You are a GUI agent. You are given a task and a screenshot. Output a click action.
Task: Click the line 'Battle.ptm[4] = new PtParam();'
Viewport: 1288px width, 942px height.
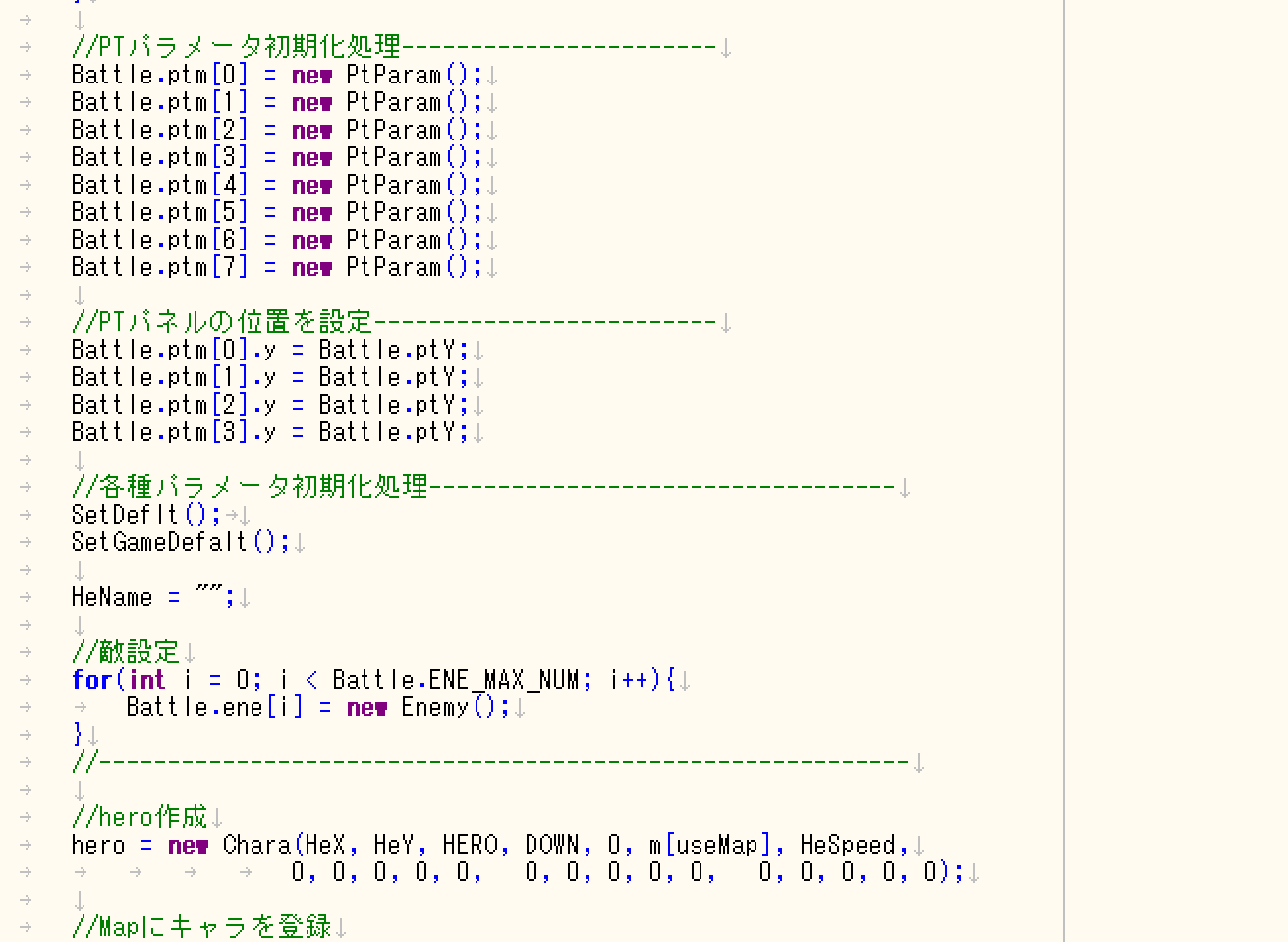click(x=277, y=185)
